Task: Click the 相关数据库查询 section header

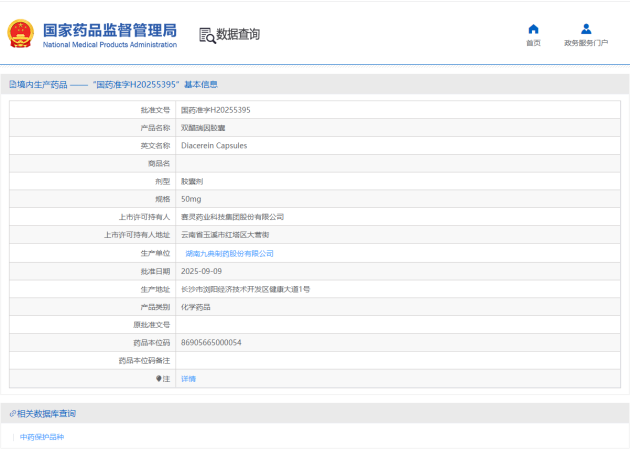Action: click(46, 413)
